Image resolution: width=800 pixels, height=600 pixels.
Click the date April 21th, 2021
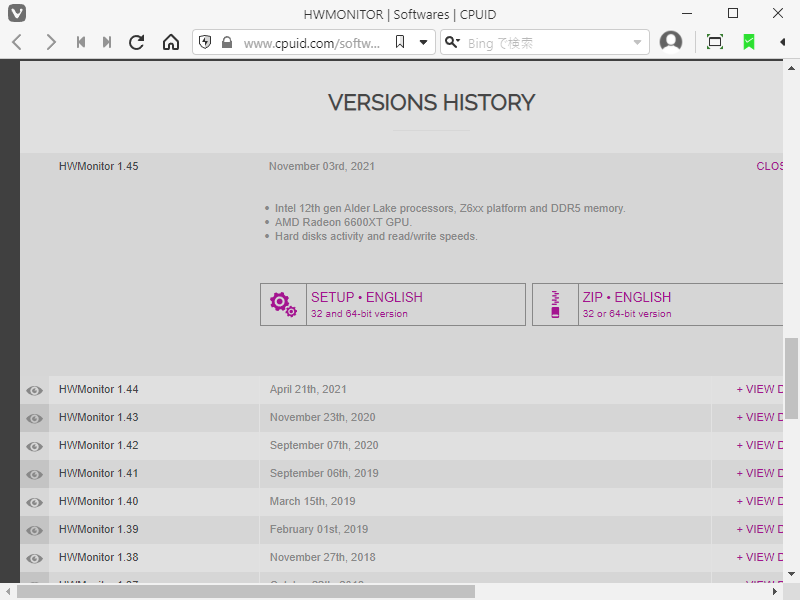[x=308, y=389]
